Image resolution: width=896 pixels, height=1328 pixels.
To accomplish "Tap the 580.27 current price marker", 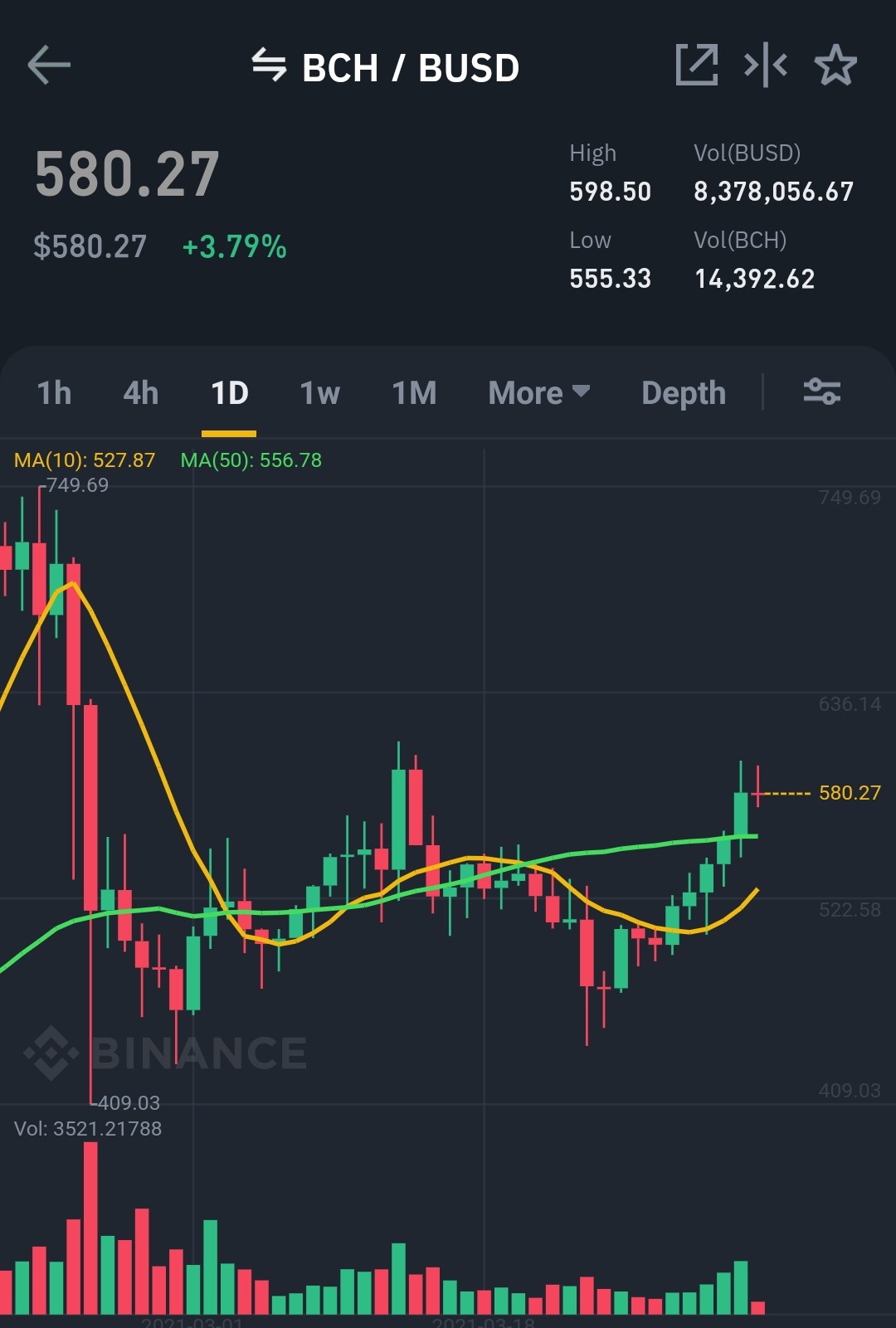I will coord(850,793).
